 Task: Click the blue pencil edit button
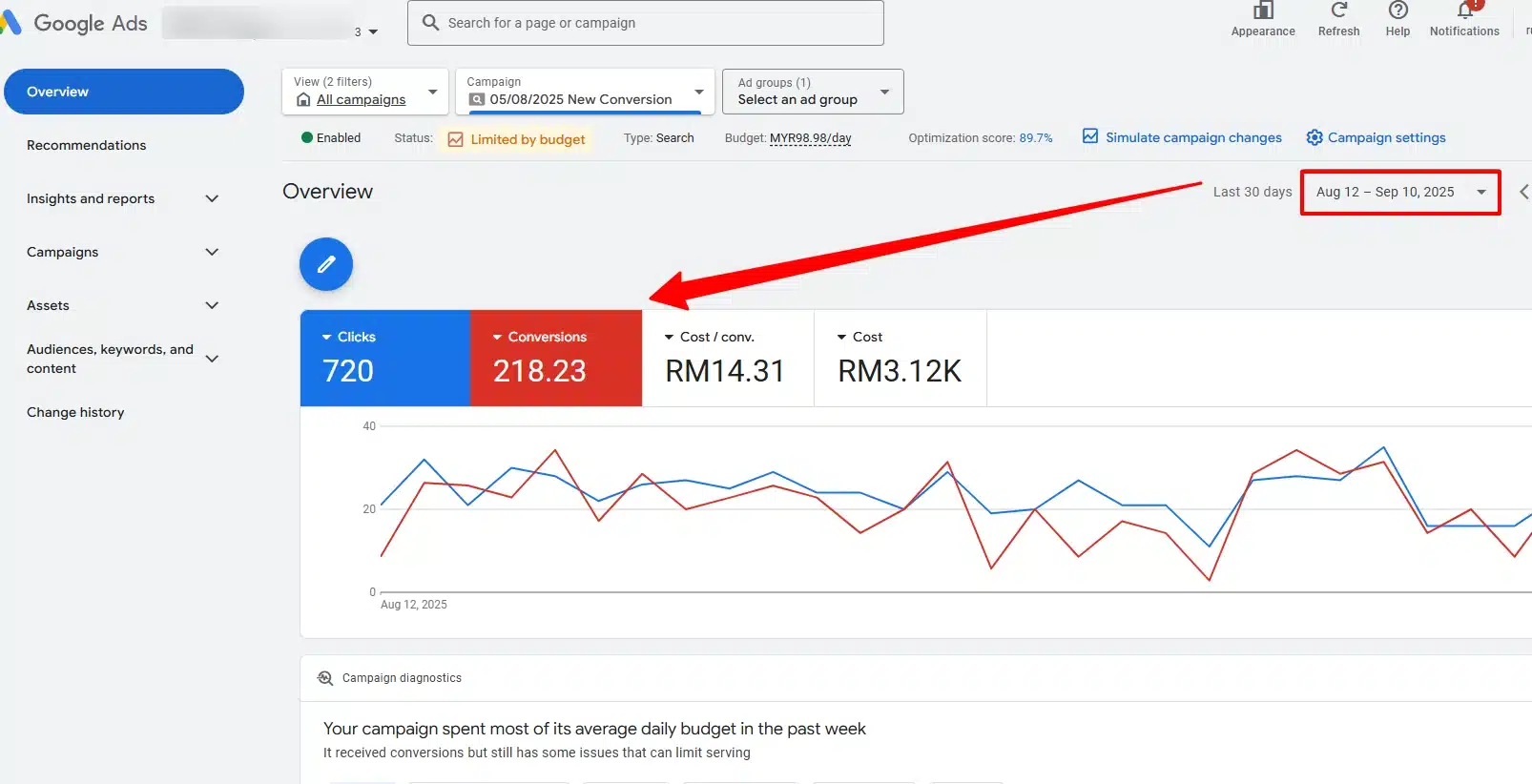(x=326, y=264)
